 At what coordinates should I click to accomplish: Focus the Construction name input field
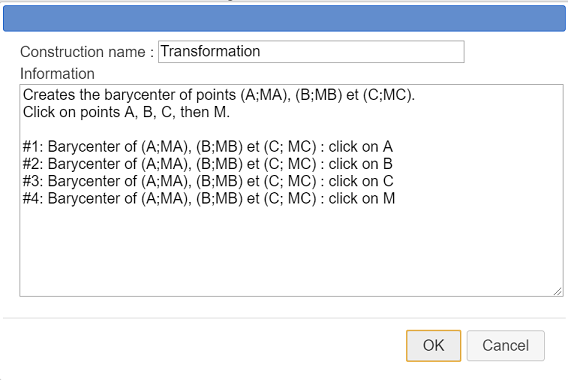[311, 51]
